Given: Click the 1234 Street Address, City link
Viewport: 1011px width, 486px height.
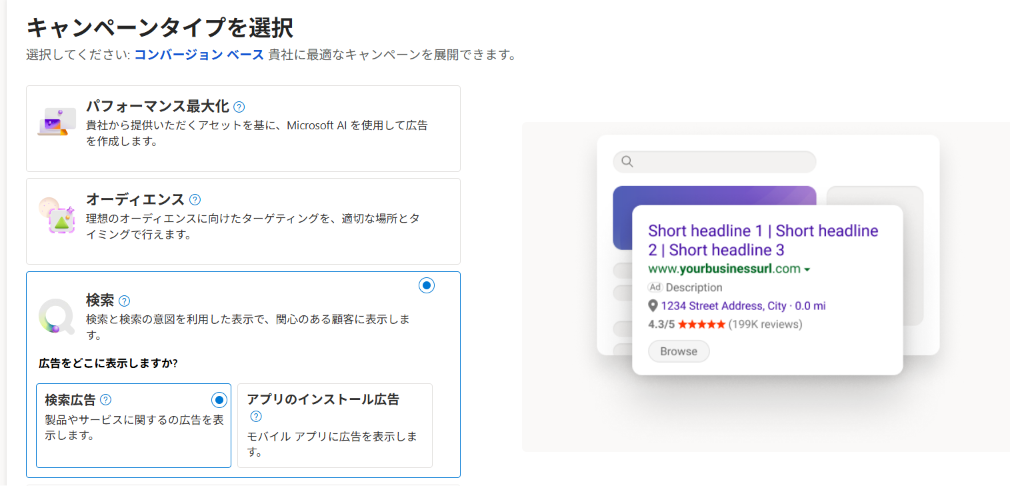Looking at the screenshot, I should click(x=743, y=306).
